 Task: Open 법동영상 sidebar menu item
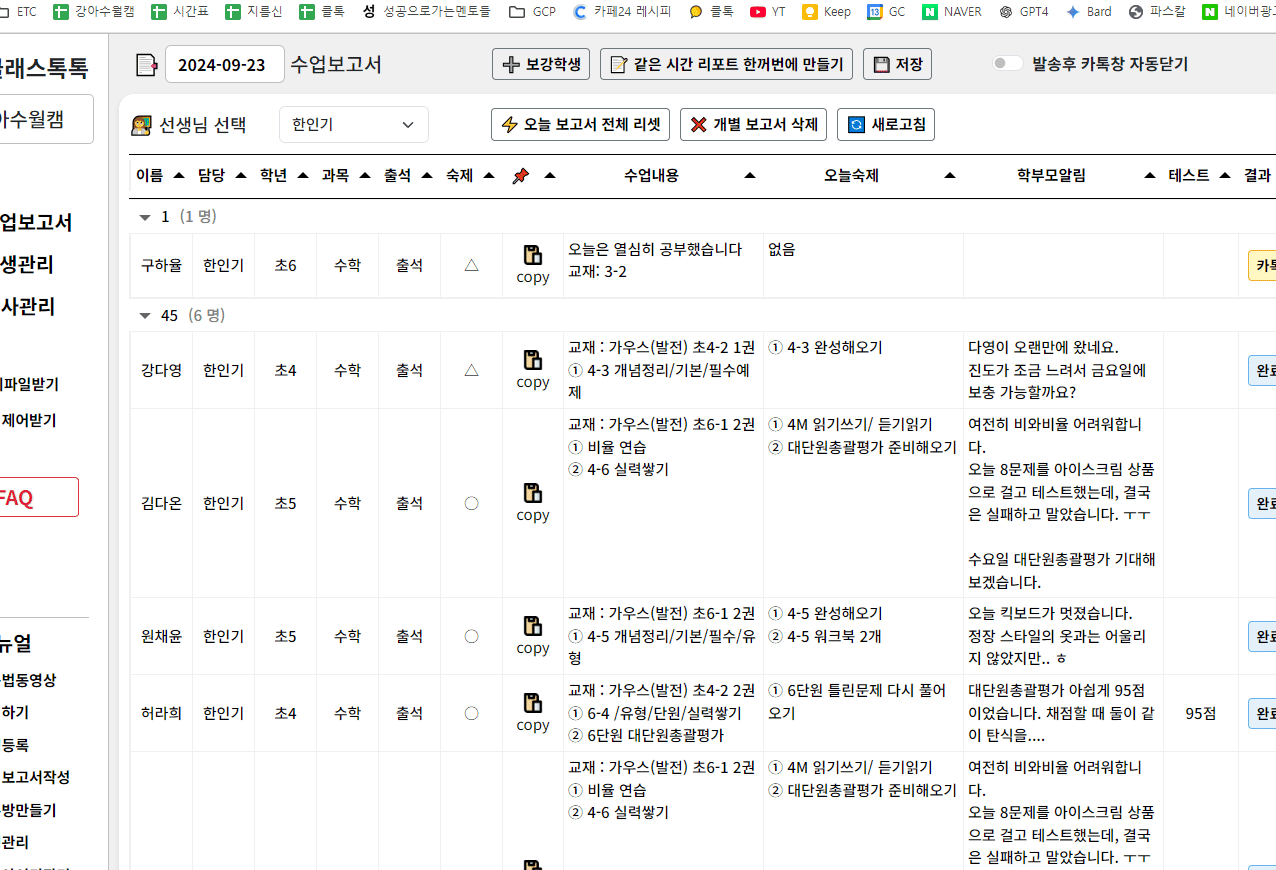(x=28, y=680)
